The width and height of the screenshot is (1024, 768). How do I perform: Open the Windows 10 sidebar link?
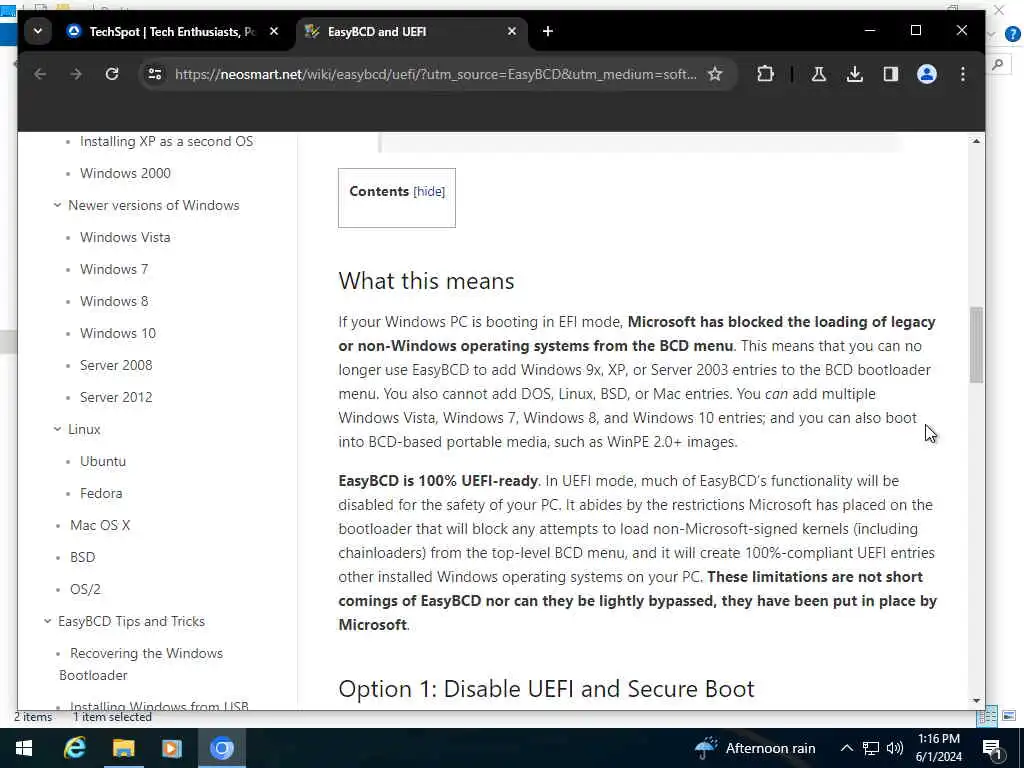coord(118,333)
